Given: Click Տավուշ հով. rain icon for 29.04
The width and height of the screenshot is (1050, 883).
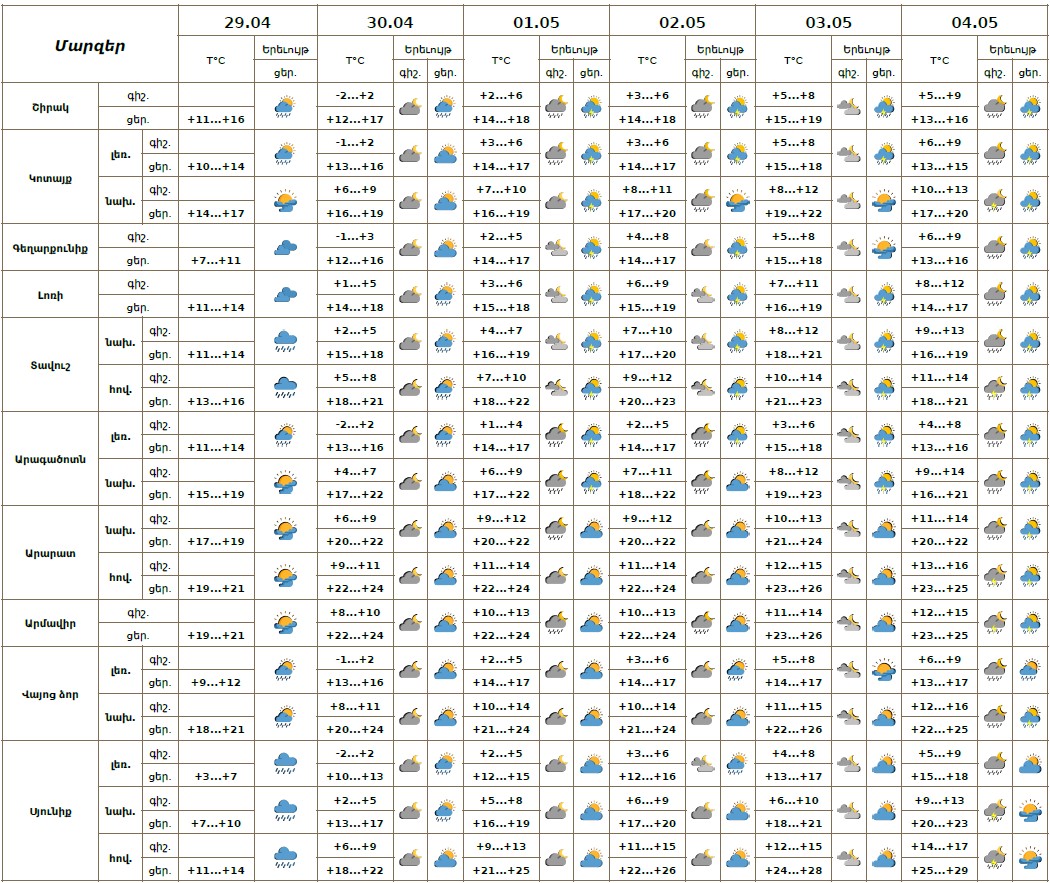Looking at the screenshot, I should click(285, 389).
